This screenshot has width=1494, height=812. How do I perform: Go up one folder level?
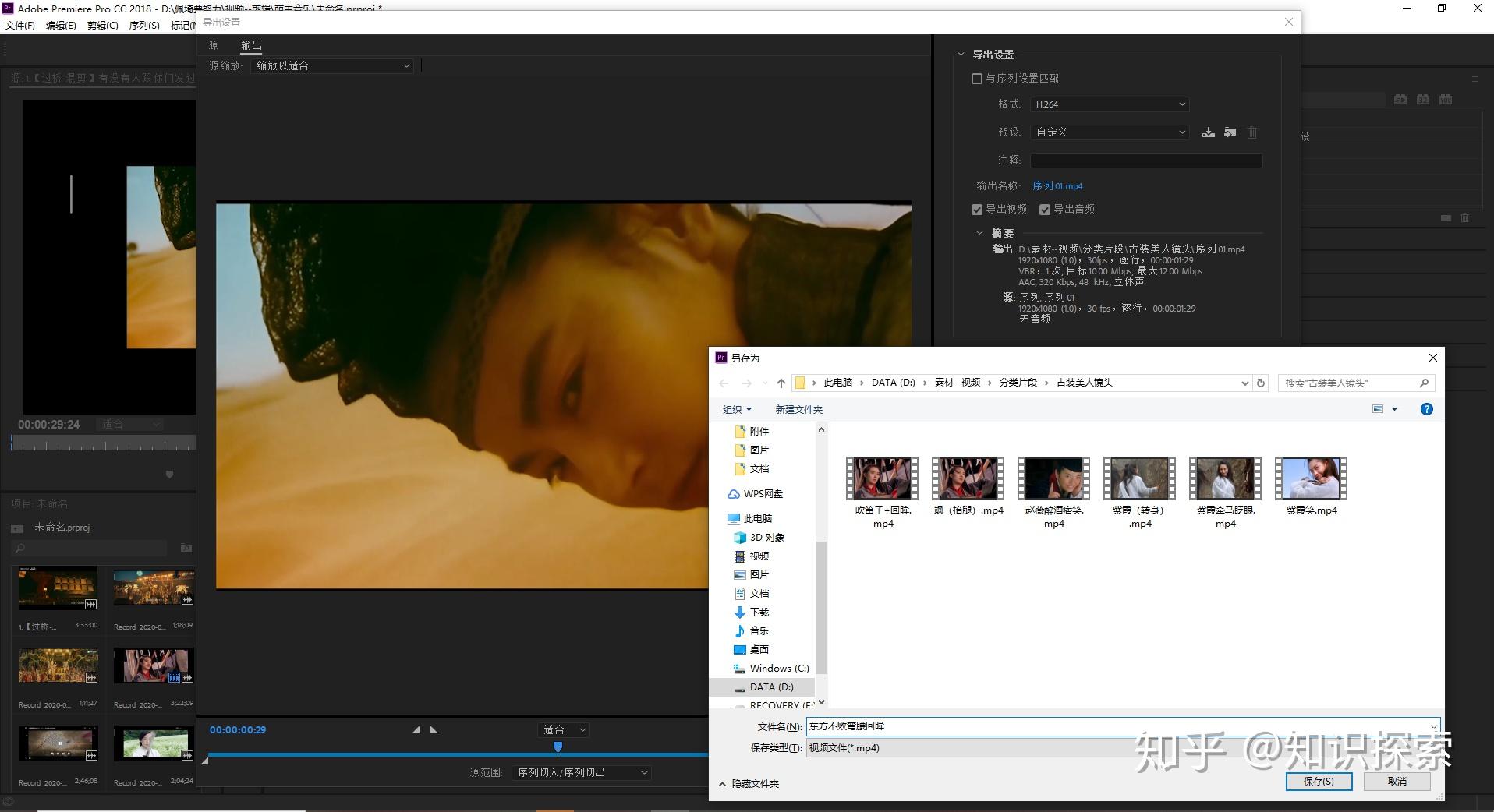pos(781,383)
